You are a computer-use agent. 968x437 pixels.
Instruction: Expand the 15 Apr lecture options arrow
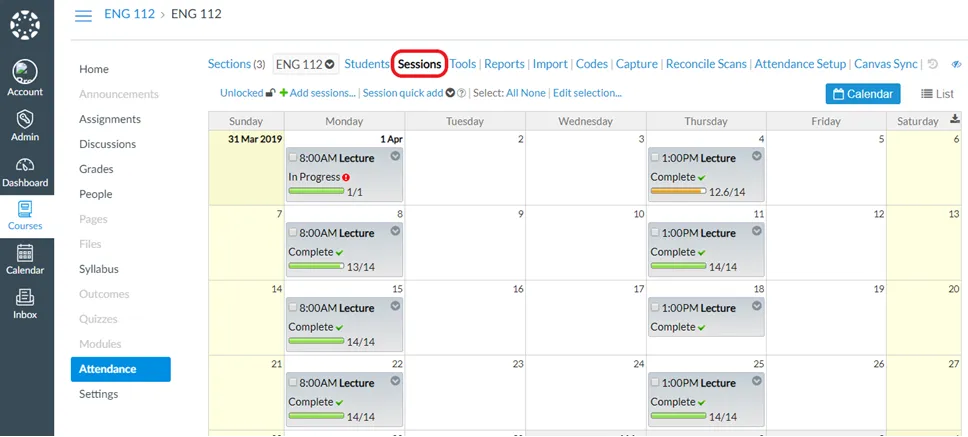coord(395,306)
